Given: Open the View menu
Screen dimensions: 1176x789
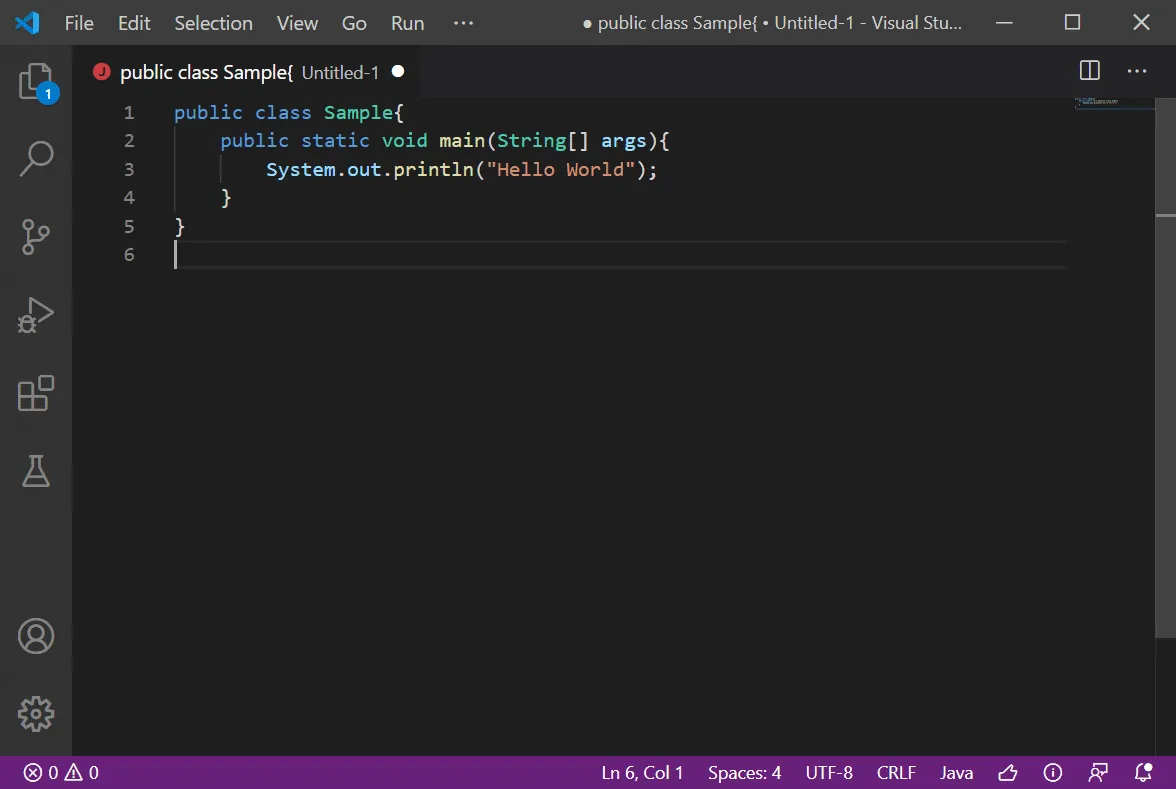Looking at the screenshot, I should (297, 23).
